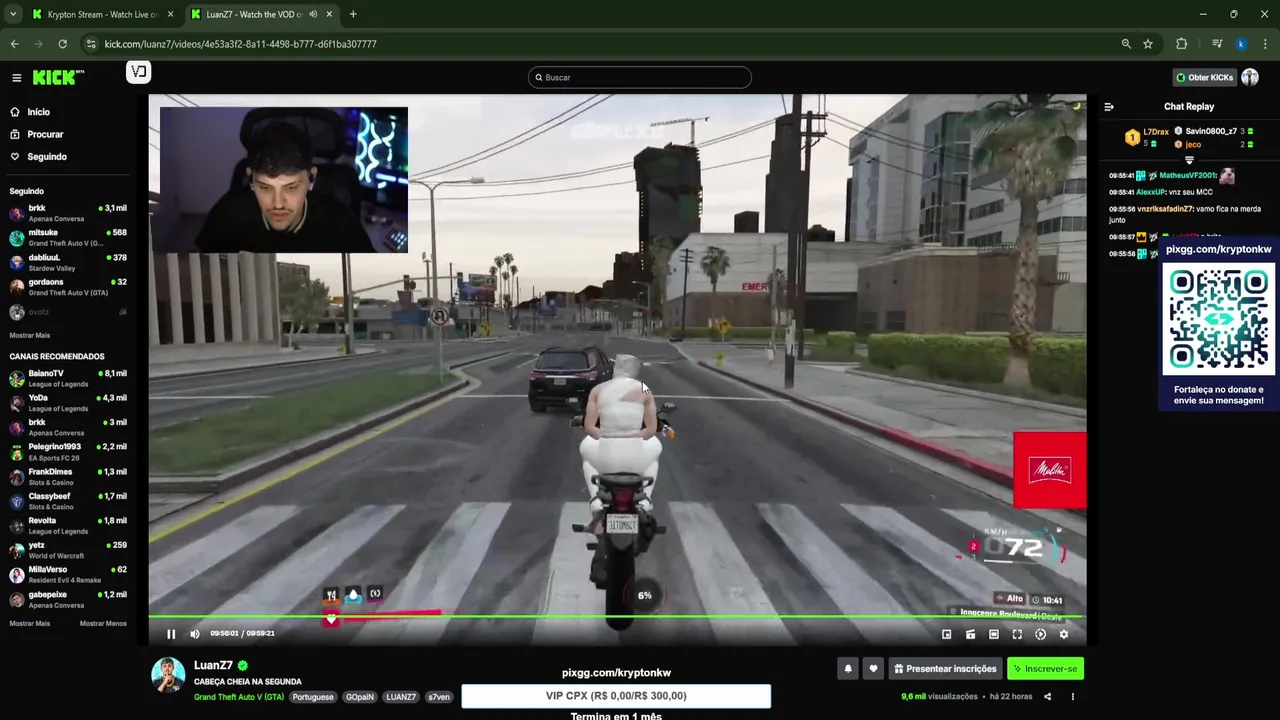Open LuanZ7 channel avatar
This screenshot has width=1280, height=720.
(168, 674)
